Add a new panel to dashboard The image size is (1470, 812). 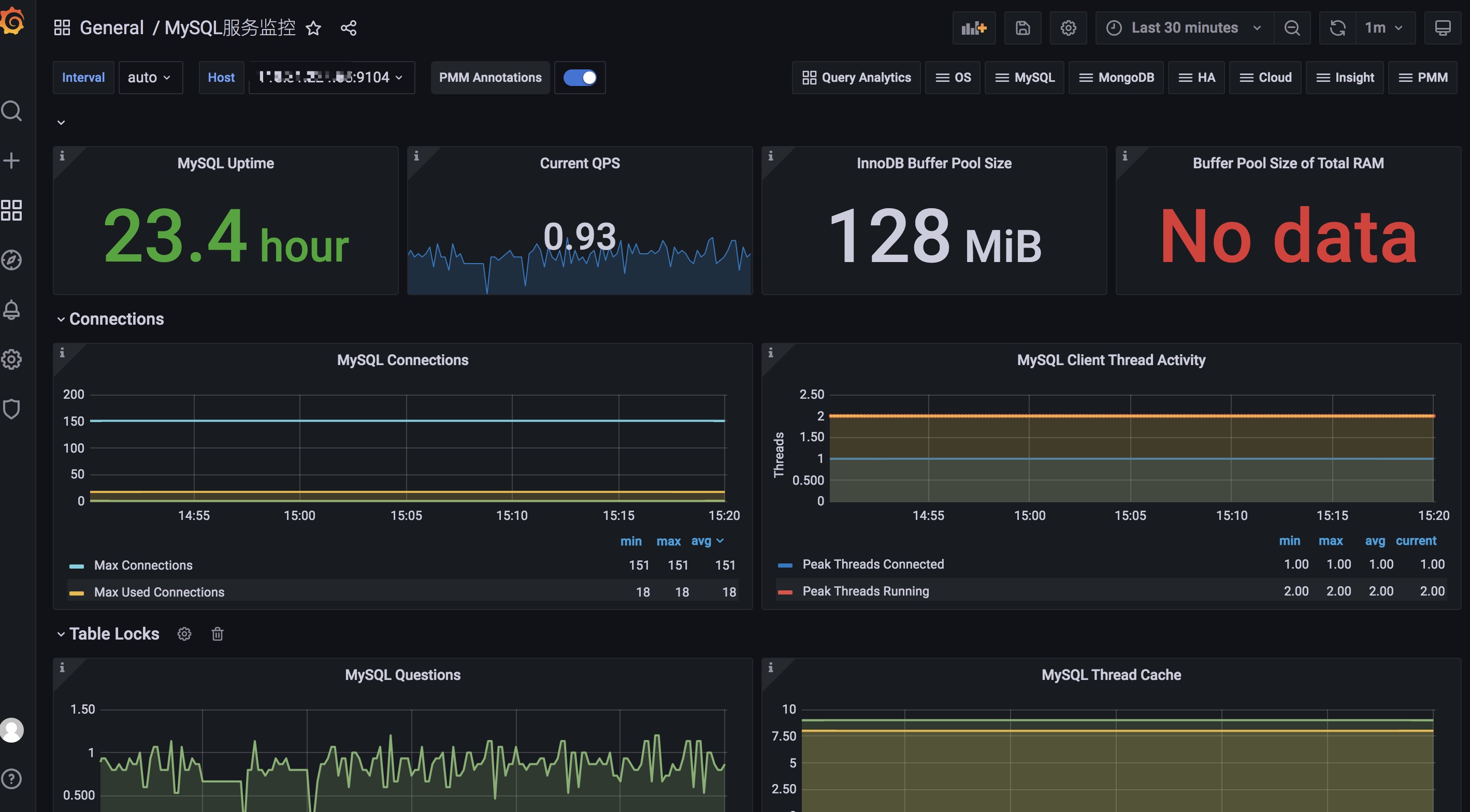(974, 28)
